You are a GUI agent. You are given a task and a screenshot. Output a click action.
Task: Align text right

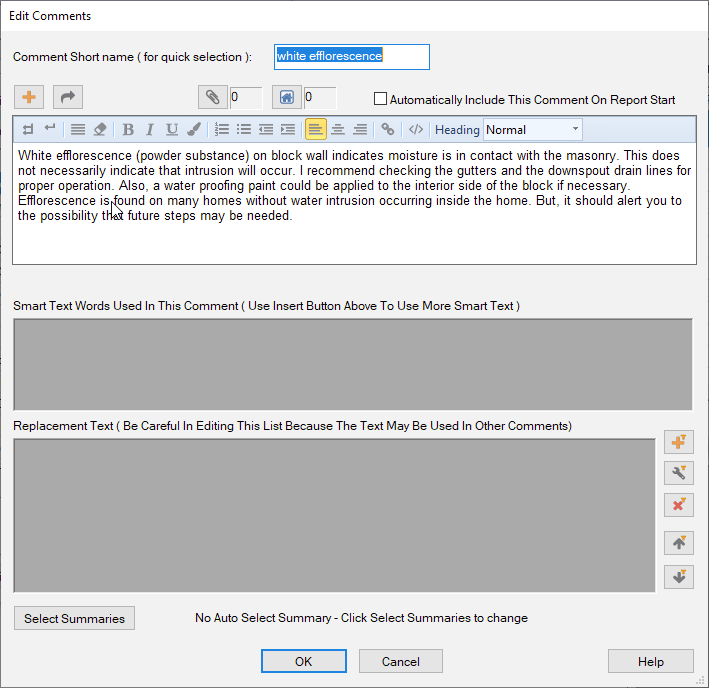360,130
